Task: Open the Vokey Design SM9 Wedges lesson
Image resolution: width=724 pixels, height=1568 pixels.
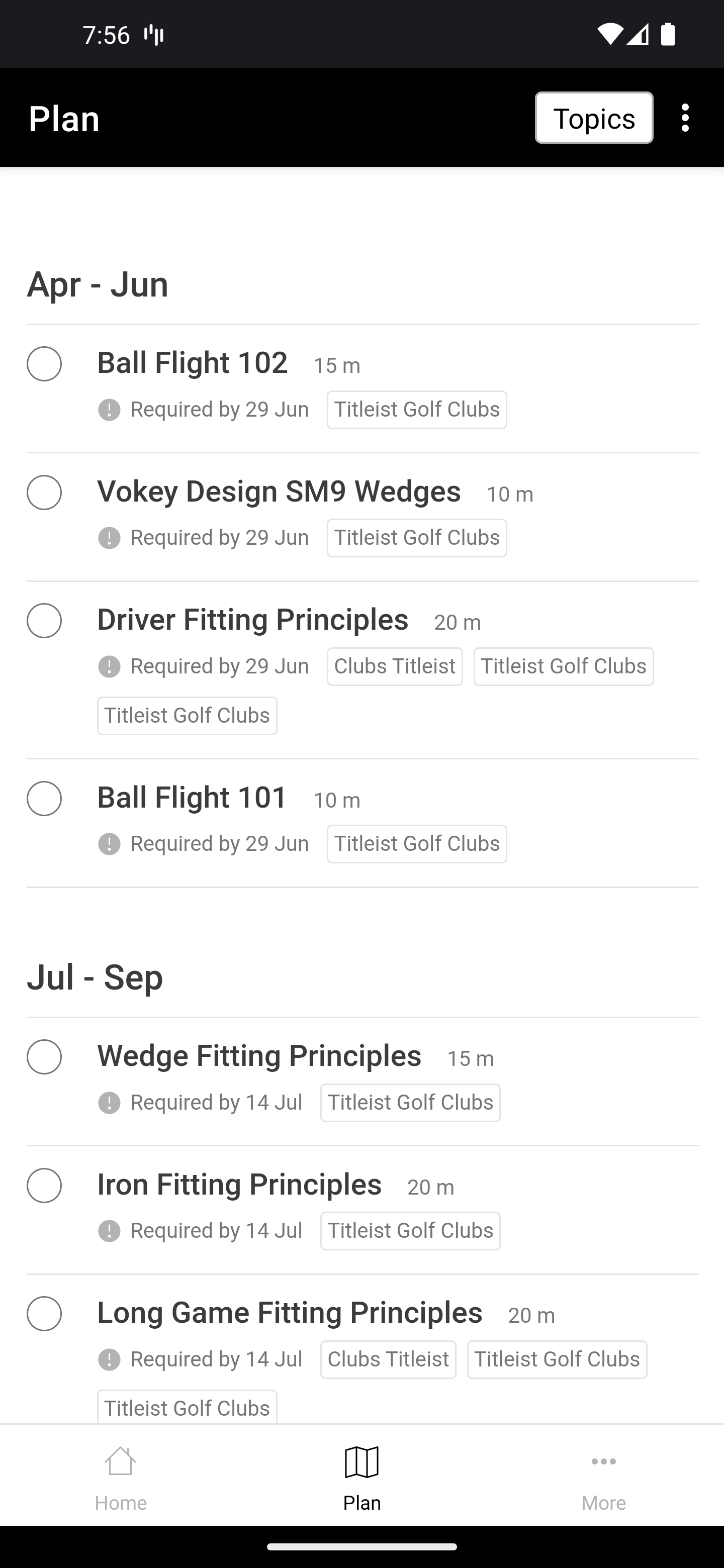Action: pyautogui.click(x=279, y=491)
